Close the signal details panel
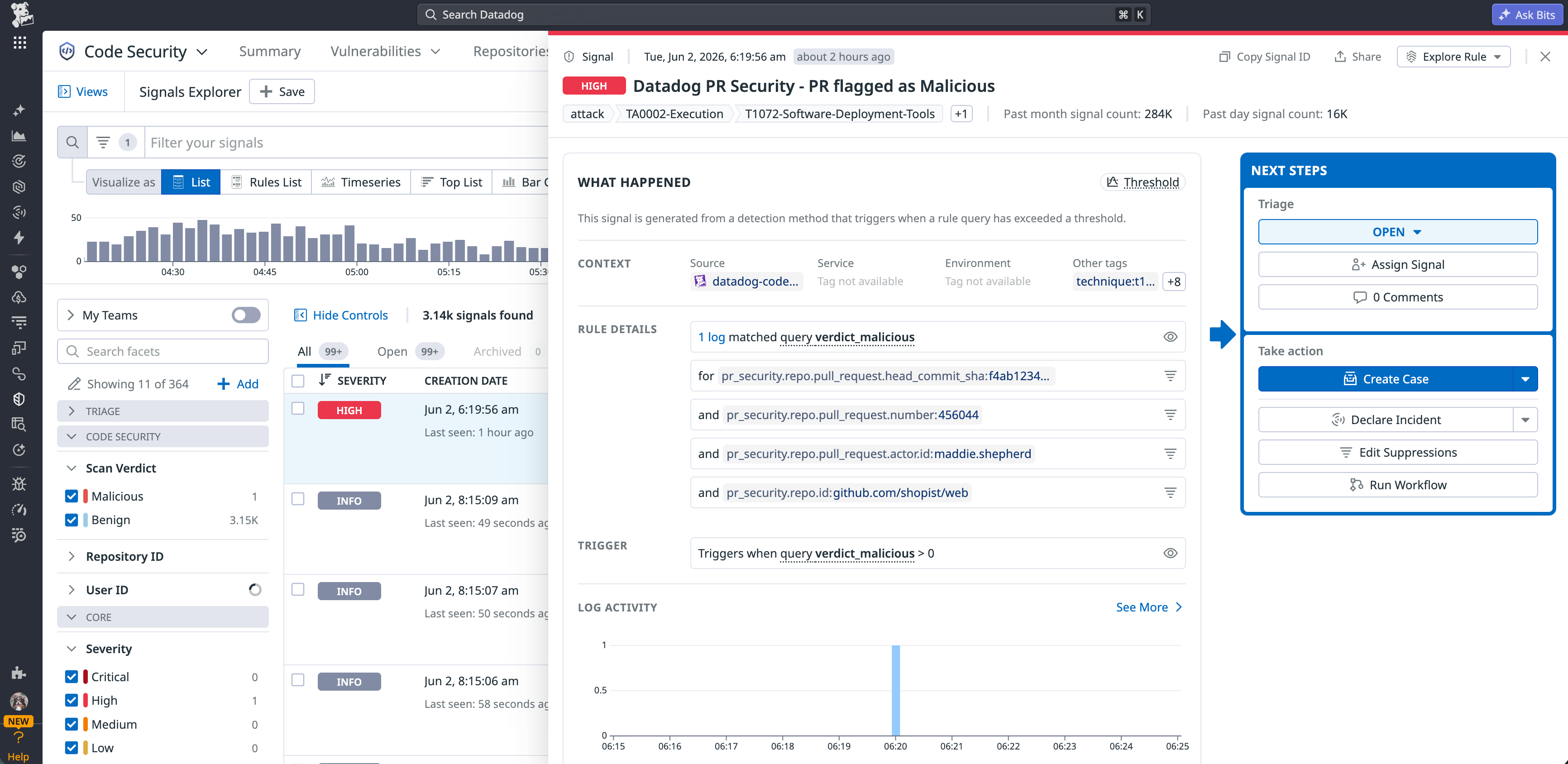This screenshot has height=764, width=1568. pos(1545,57)
